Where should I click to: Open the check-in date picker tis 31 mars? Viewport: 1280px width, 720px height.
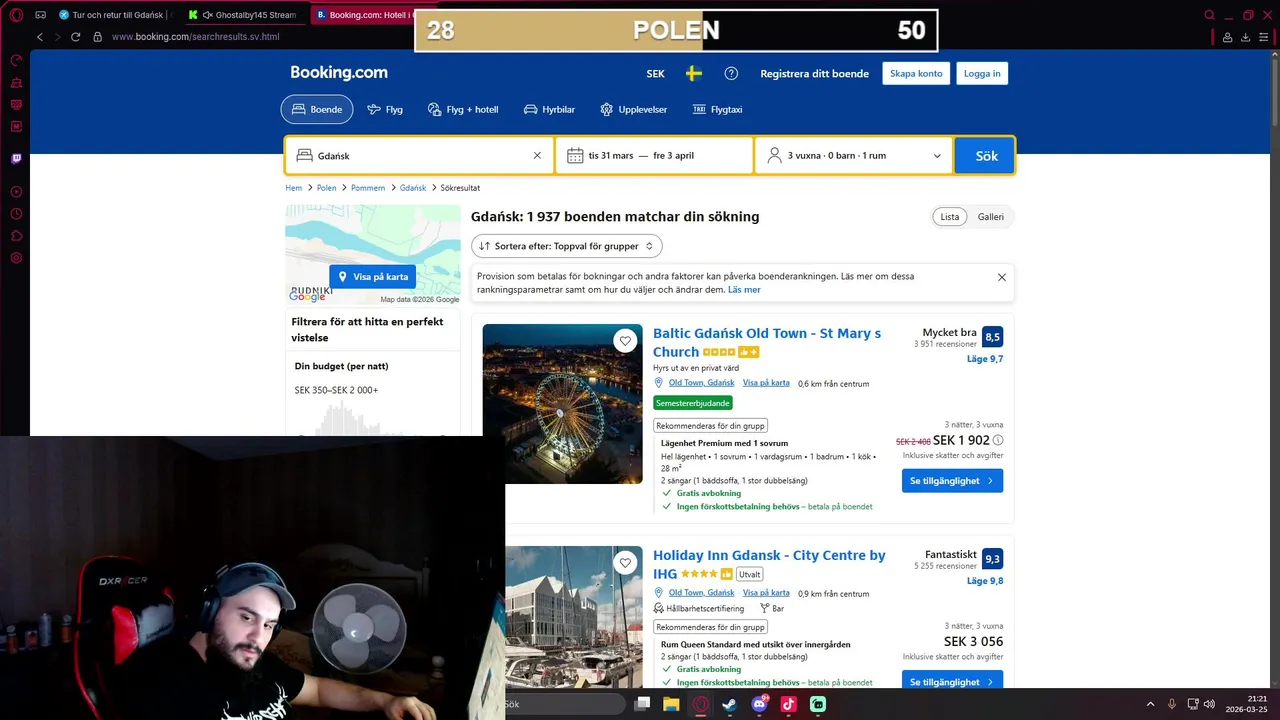click(610, 156)
